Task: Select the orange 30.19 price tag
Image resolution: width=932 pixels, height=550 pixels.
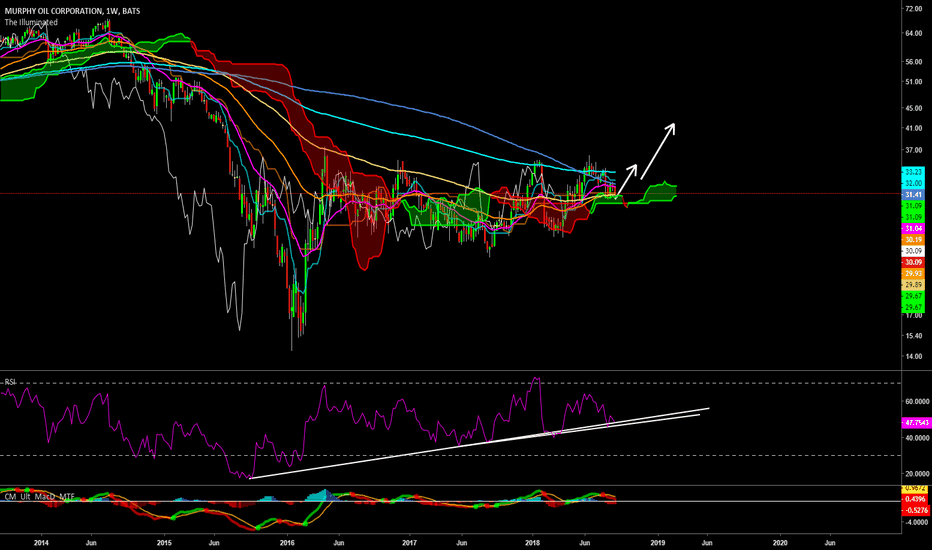Action: (x=913, y=240)
